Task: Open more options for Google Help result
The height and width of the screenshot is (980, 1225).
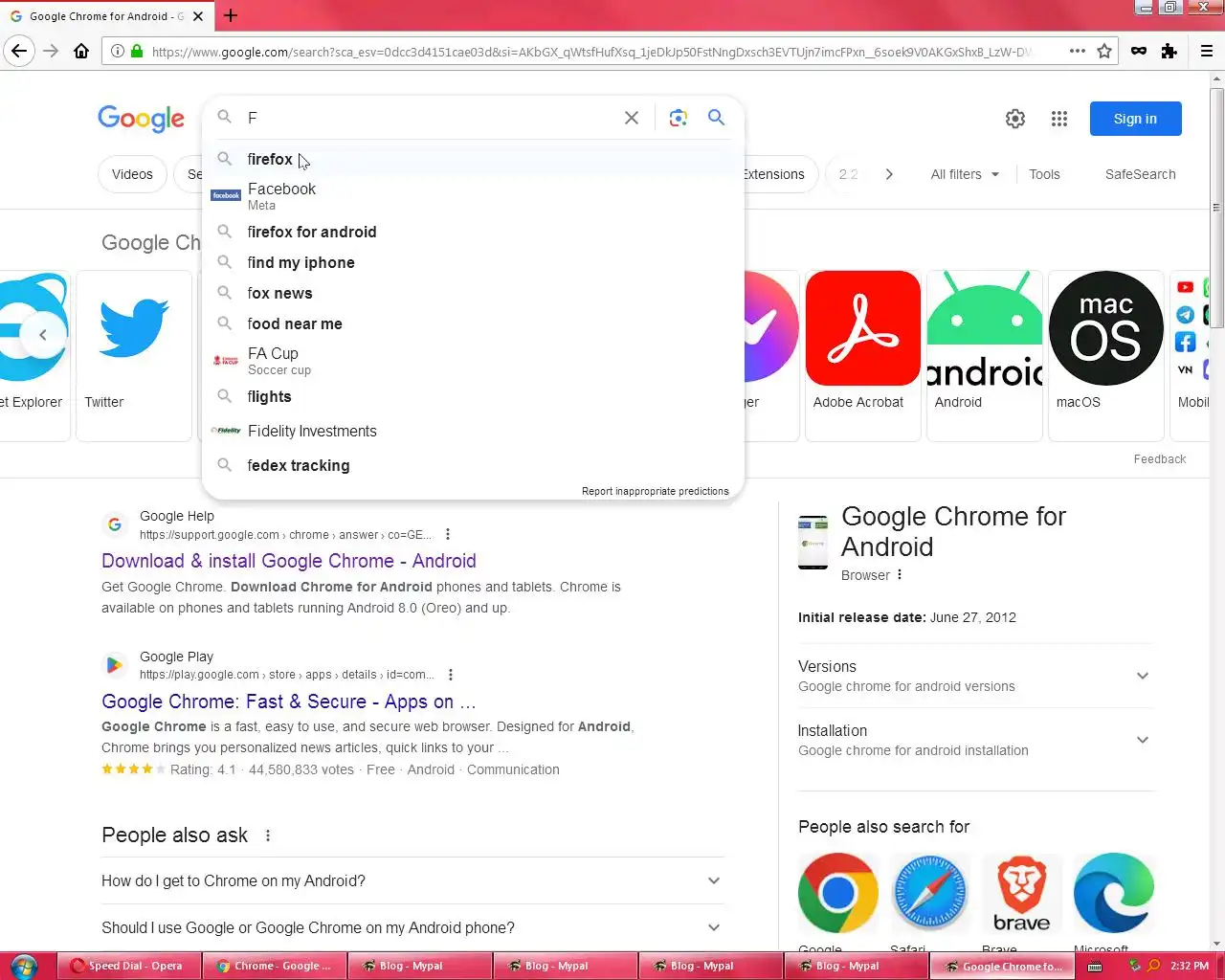Action: click(448, 534)
